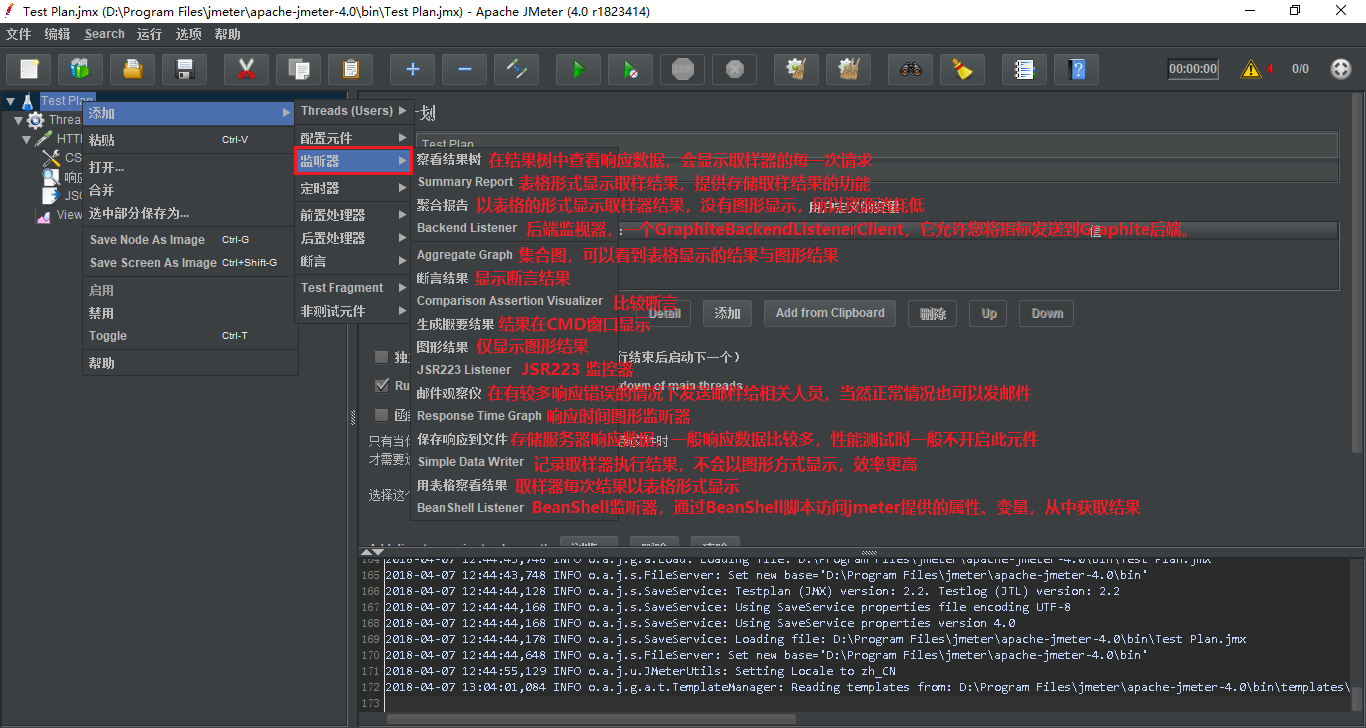Screen dimensions: 1366x728
Task: Expand the Threads (Users) submenu
Action: [x=354, y=111]
